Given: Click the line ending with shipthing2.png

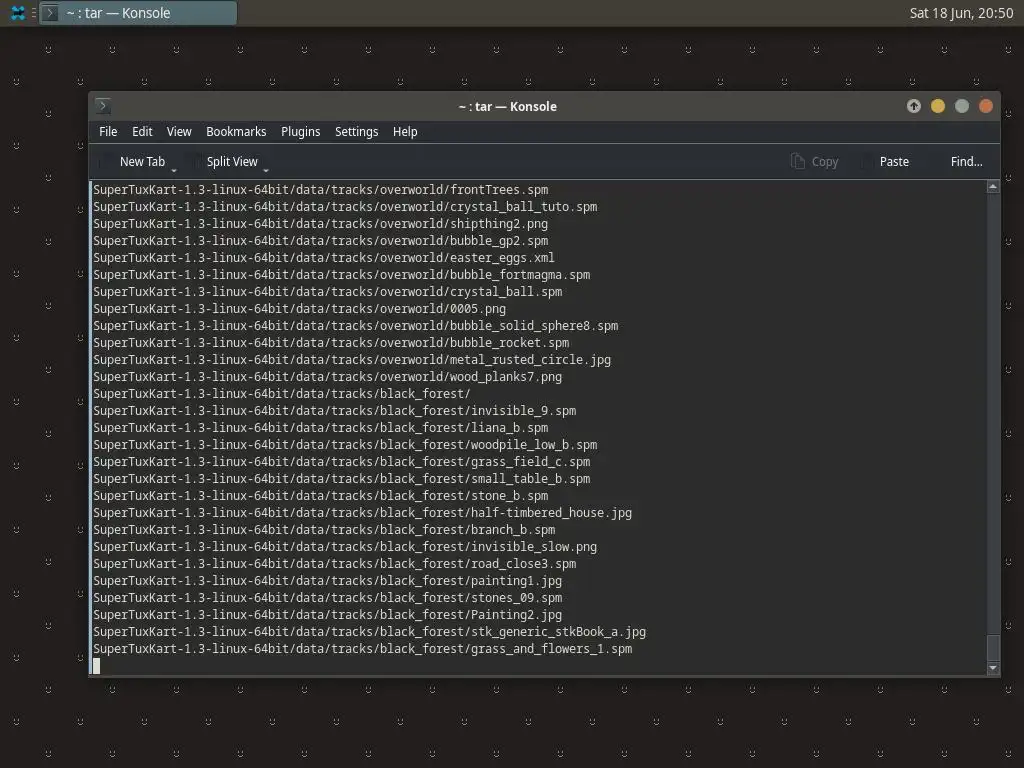Looking at the screenshot, I should 321,224.
